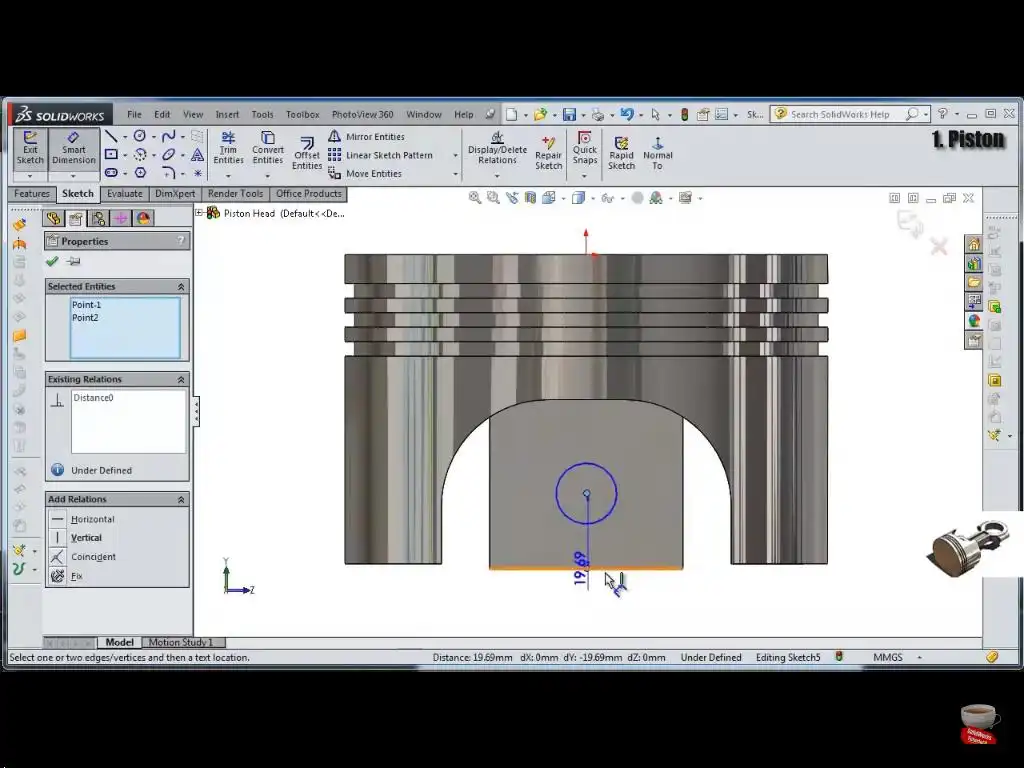Add the Horizontal relation
The width and height of the screenshot is (1024, 768).
click(92, 519)
